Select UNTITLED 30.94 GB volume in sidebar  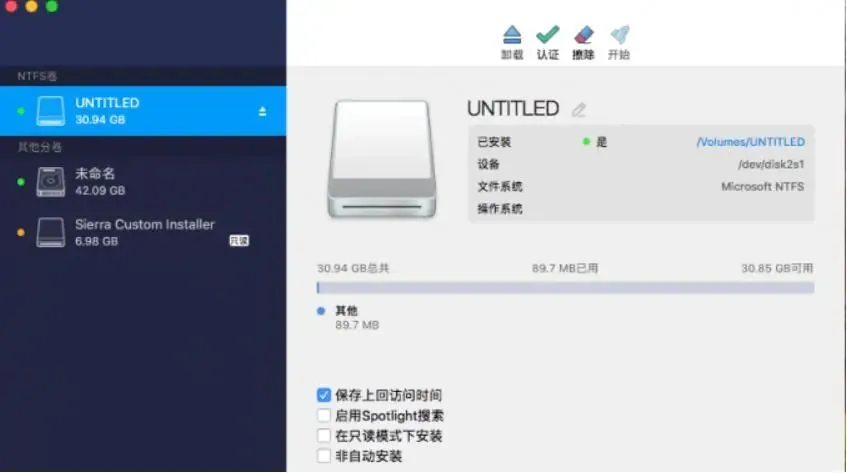[x=143, y=111]
